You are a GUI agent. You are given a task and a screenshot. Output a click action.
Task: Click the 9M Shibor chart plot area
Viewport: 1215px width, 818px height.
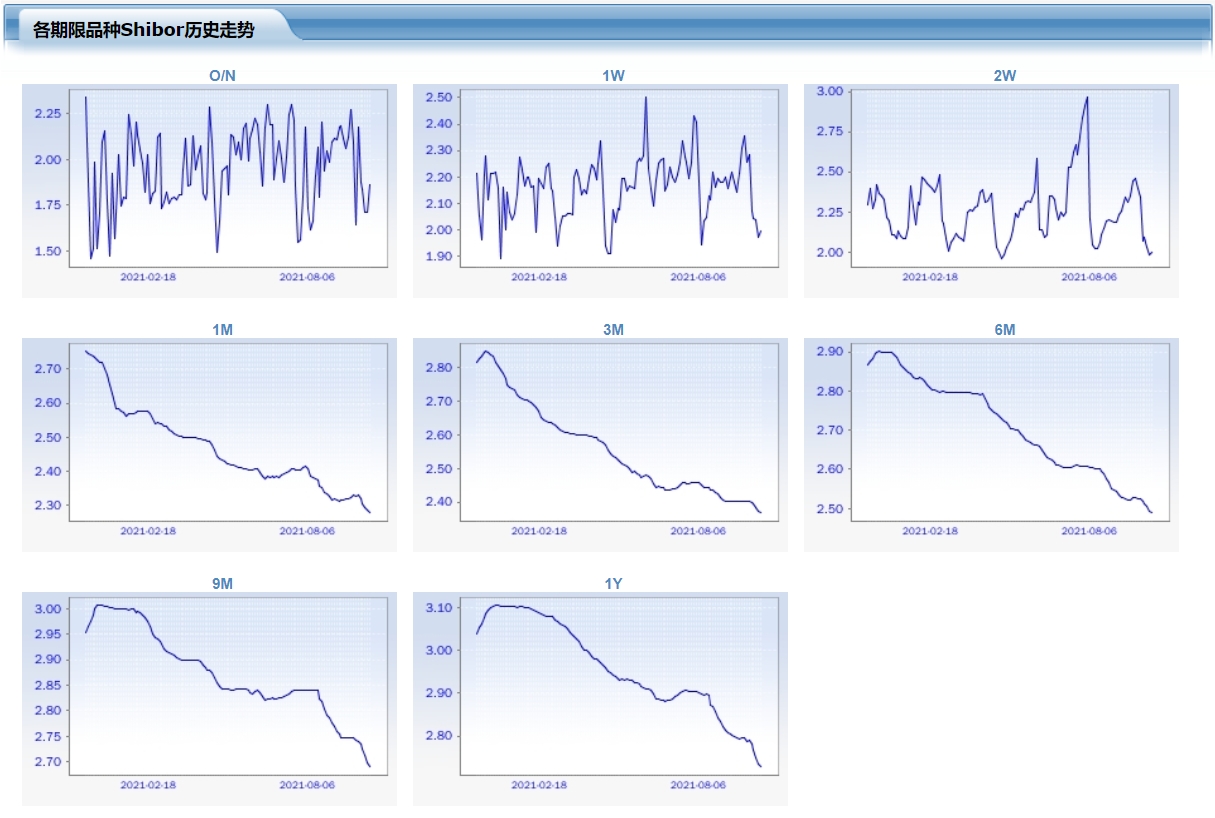click(227, 686)
